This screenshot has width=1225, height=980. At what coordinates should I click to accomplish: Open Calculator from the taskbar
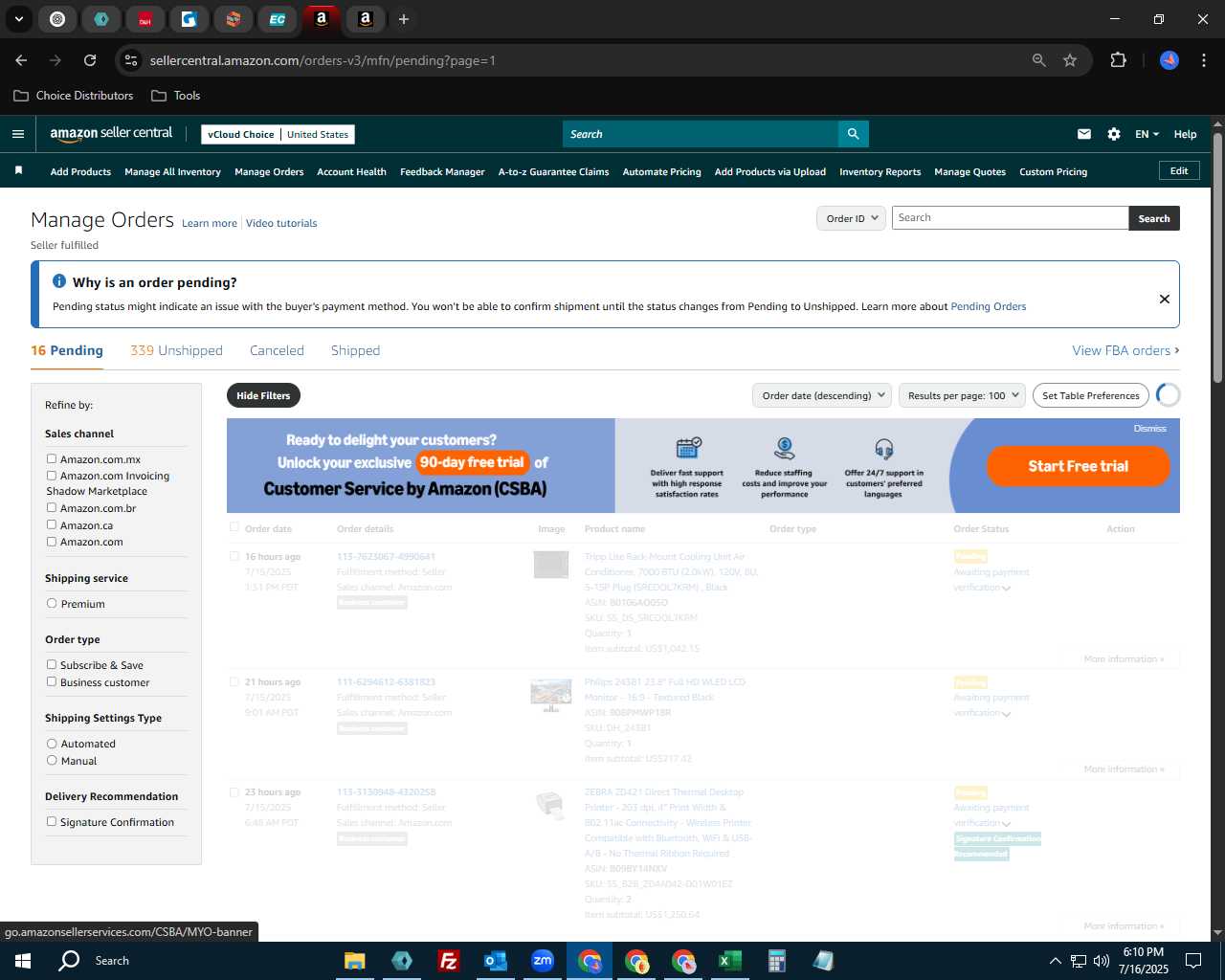[776, 961]
